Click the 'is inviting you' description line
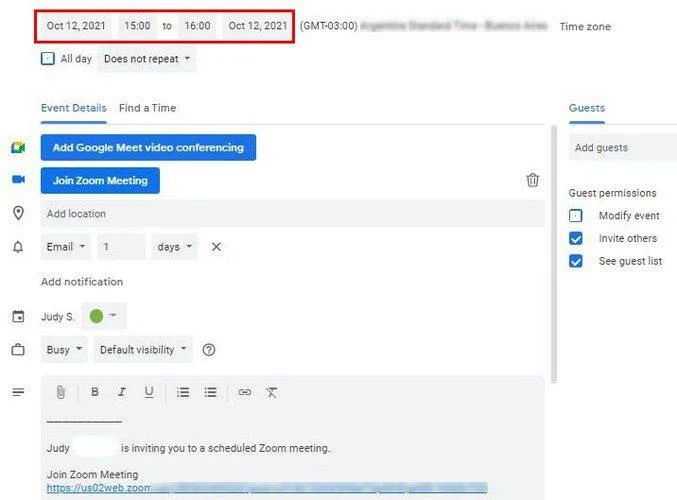Image resolution: width=677 pixels, height=500 pixels. 225,448
